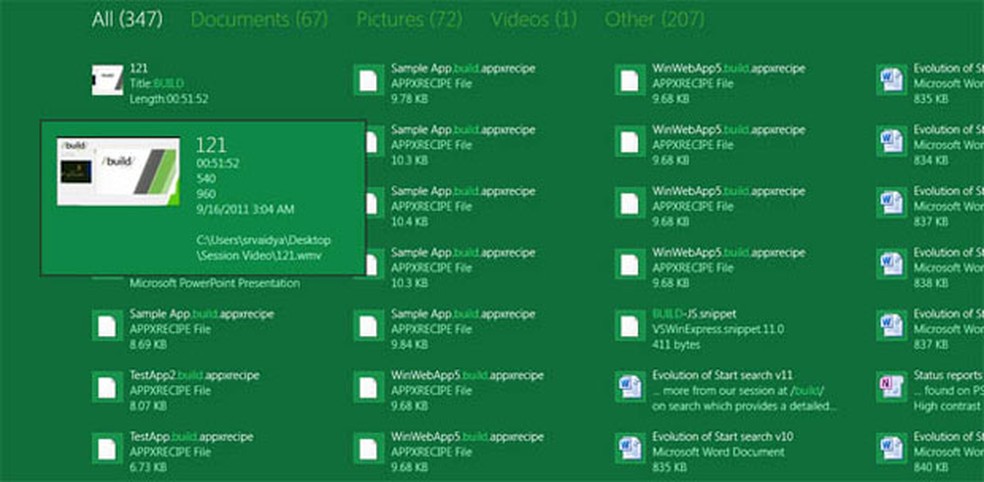
Task: Open the OneNote icon for Status reports
Action: pos(892,387)
